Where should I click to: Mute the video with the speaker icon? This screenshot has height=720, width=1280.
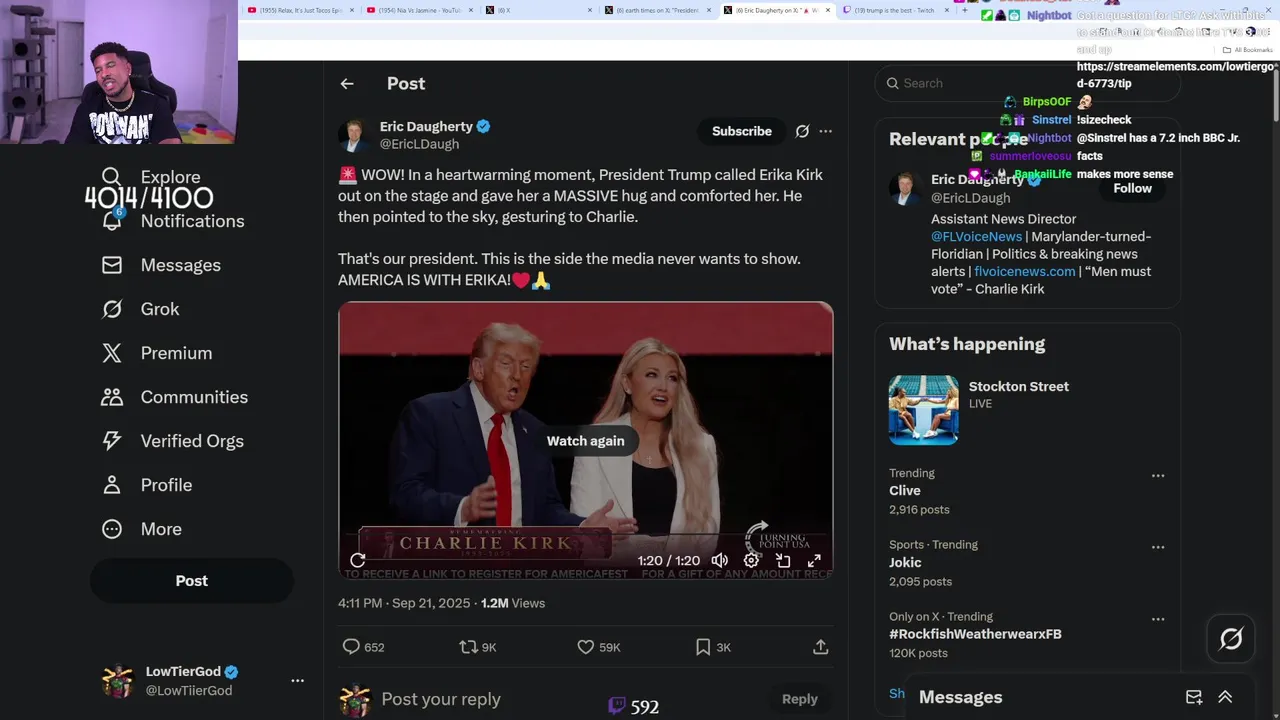click(x=720, y=561)
